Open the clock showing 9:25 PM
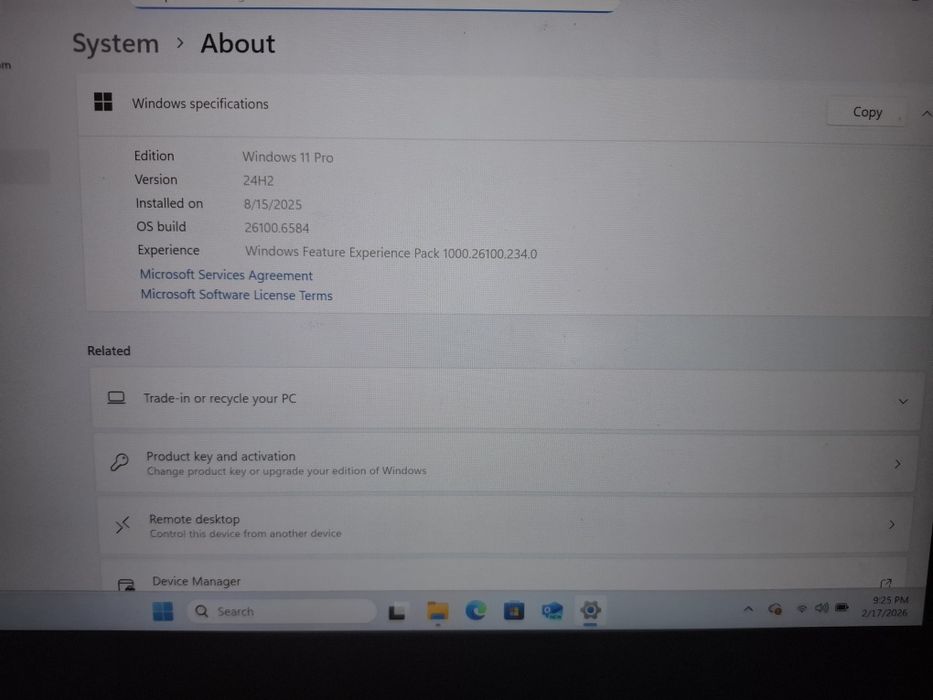 click(x=885, y=606)
